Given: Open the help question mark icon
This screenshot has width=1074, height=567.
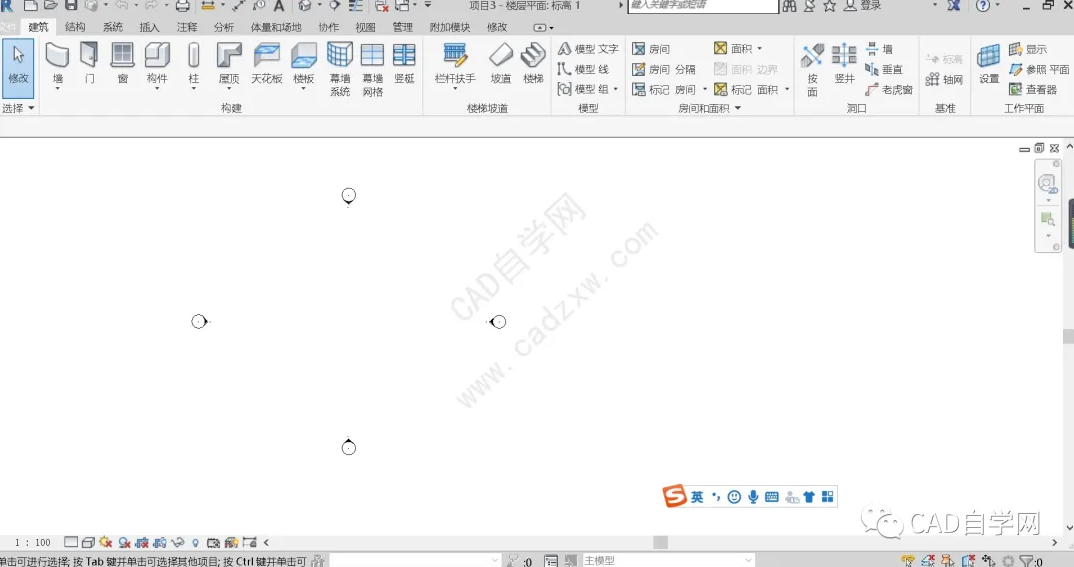Looking at the screenshot, I should point(982,6).
